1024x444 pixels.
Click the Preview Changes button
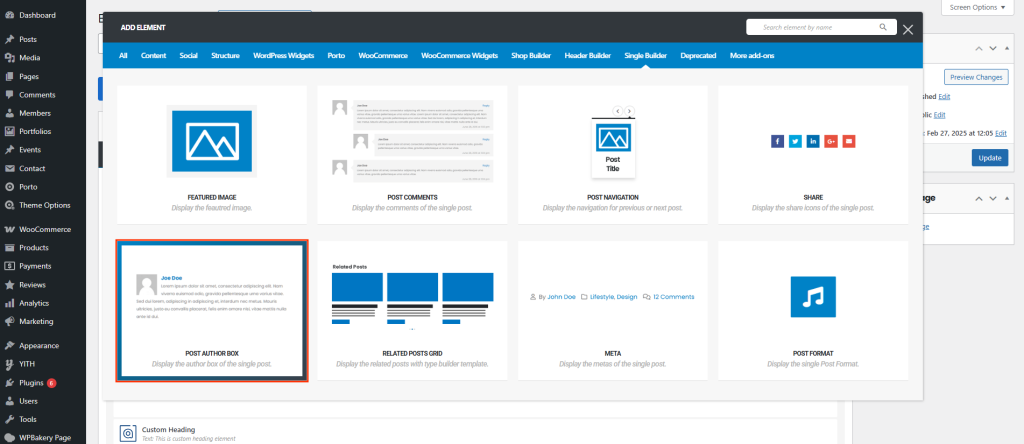pyautogui.click(x=976, y=77)
